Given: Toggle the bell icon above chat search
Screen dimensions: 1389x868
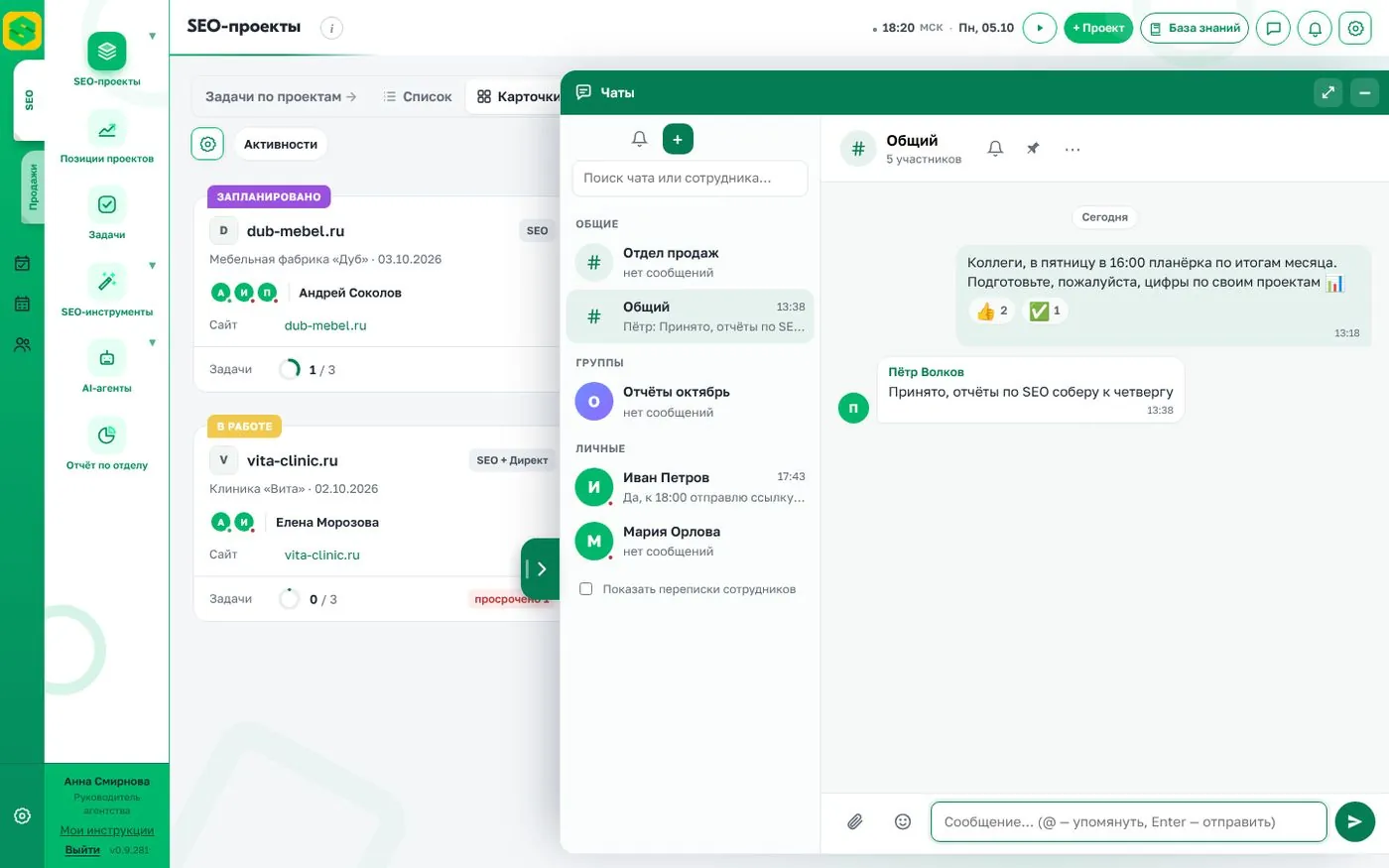Looking at the screenshot, I should [640, 139].
